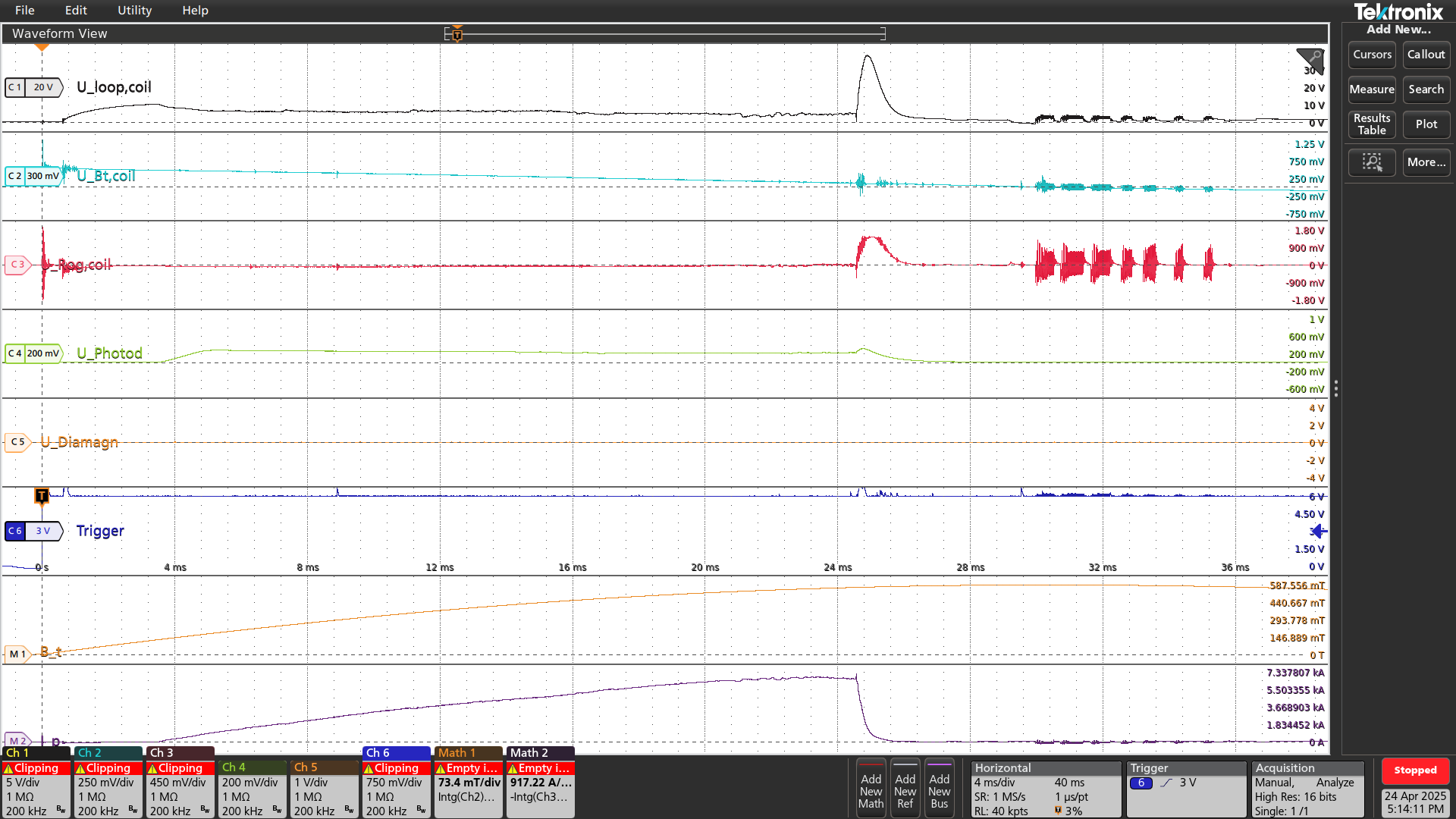Viewport: 1456px width, 819px height.
Task: Click the red Stopped run/stop button
Action: pos(1415,770)
